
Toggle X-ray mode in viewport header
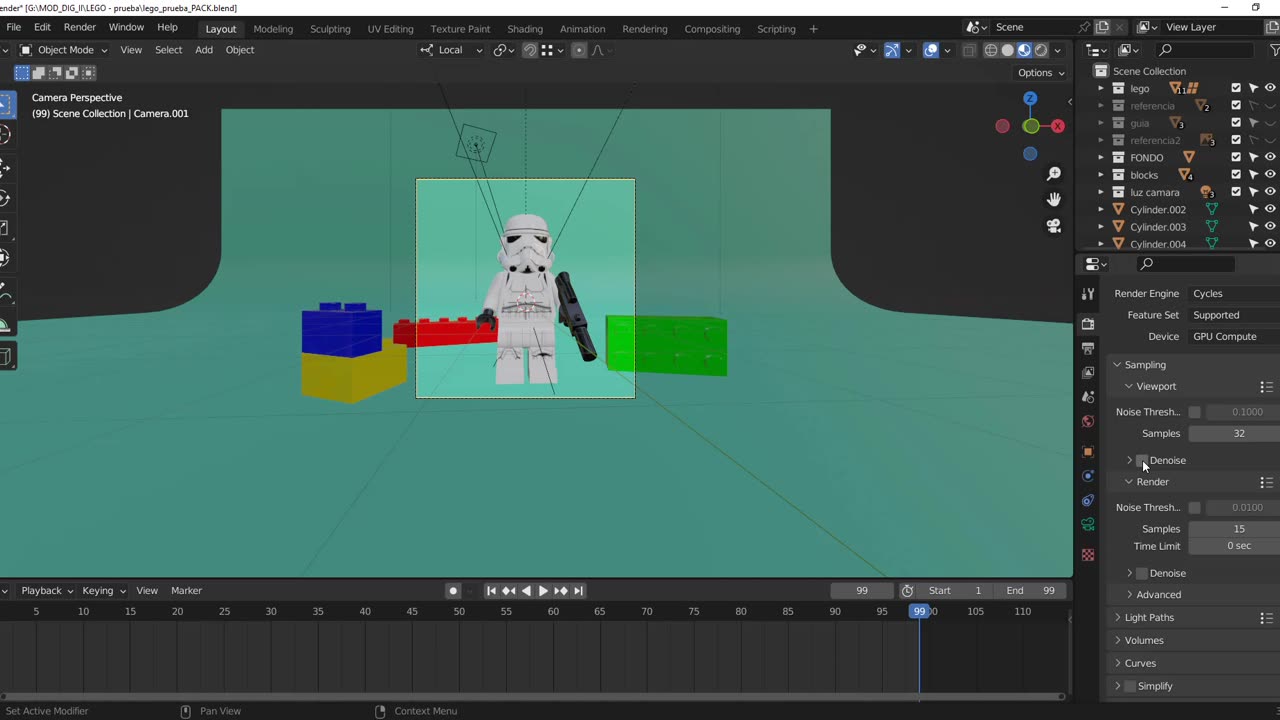coord(968,50)
